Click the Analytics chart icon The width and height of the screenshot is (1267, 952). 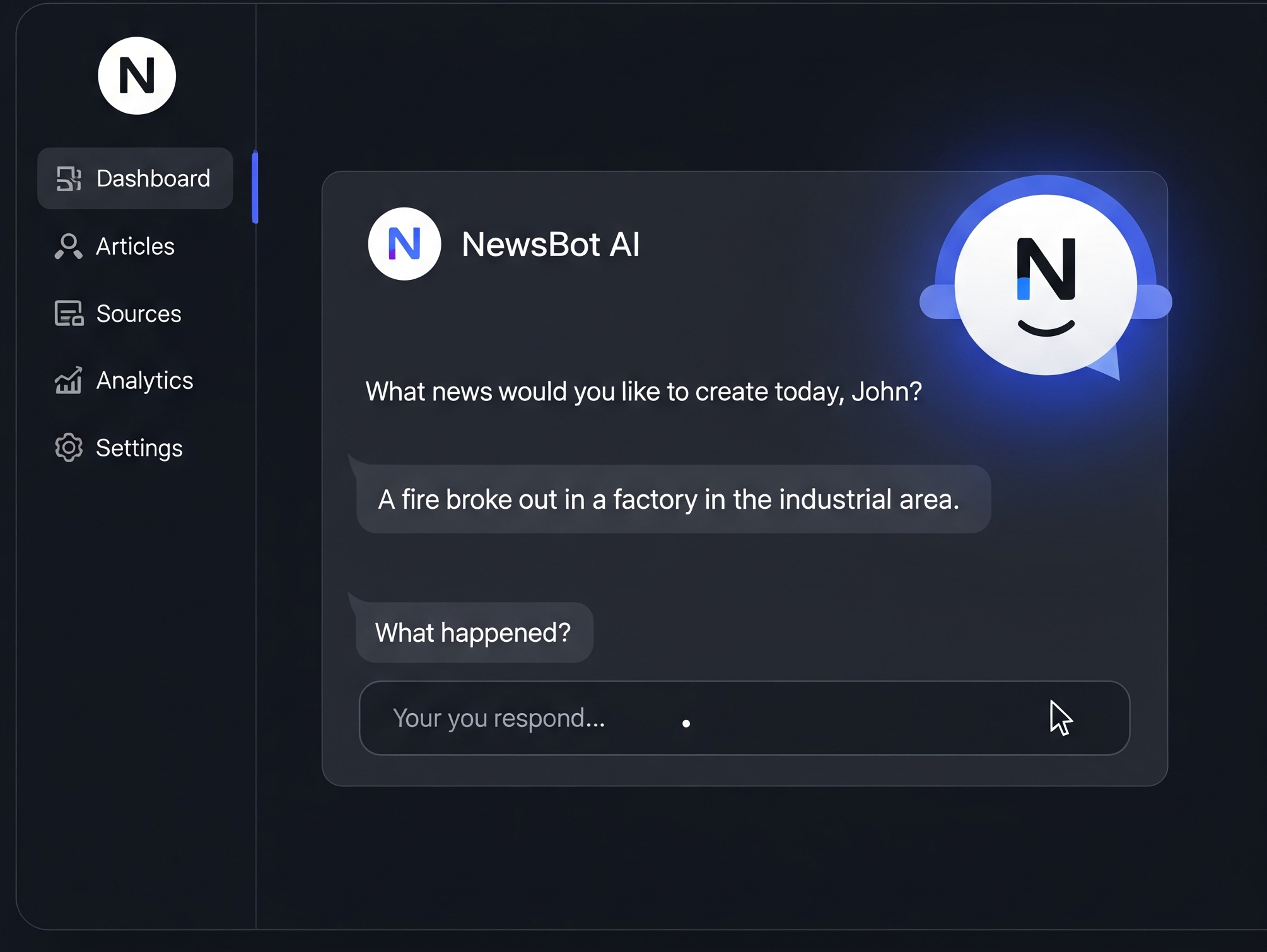click(68, 380)
